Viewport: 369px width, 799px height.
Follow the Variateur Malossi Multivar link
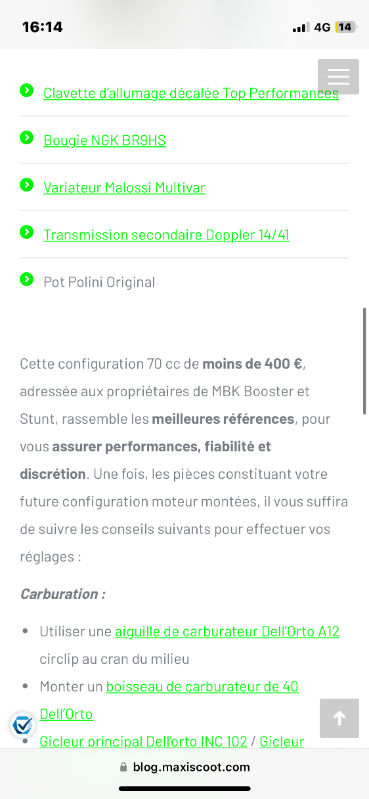coord(124,188)
